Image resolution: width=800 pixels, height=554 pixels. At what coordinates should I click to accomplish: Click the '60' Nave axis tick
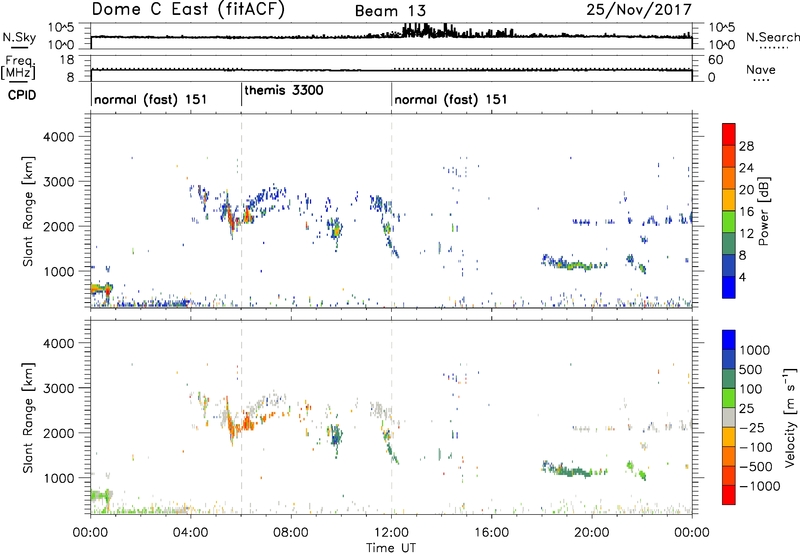click(x=715, y=60)
